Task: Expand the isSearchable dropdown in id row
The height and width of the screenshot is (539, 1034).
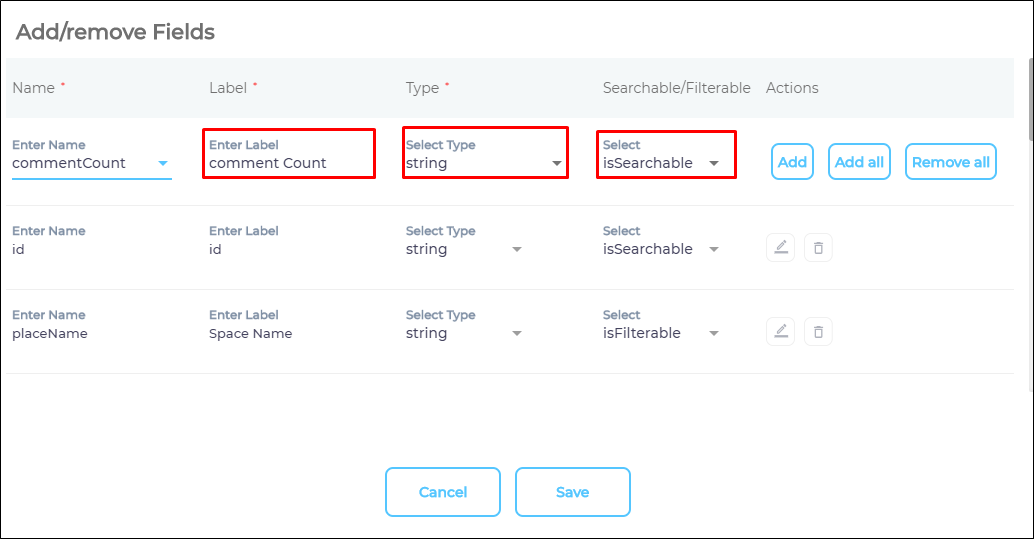Action: pyautogui.click(x=714, y=249)
